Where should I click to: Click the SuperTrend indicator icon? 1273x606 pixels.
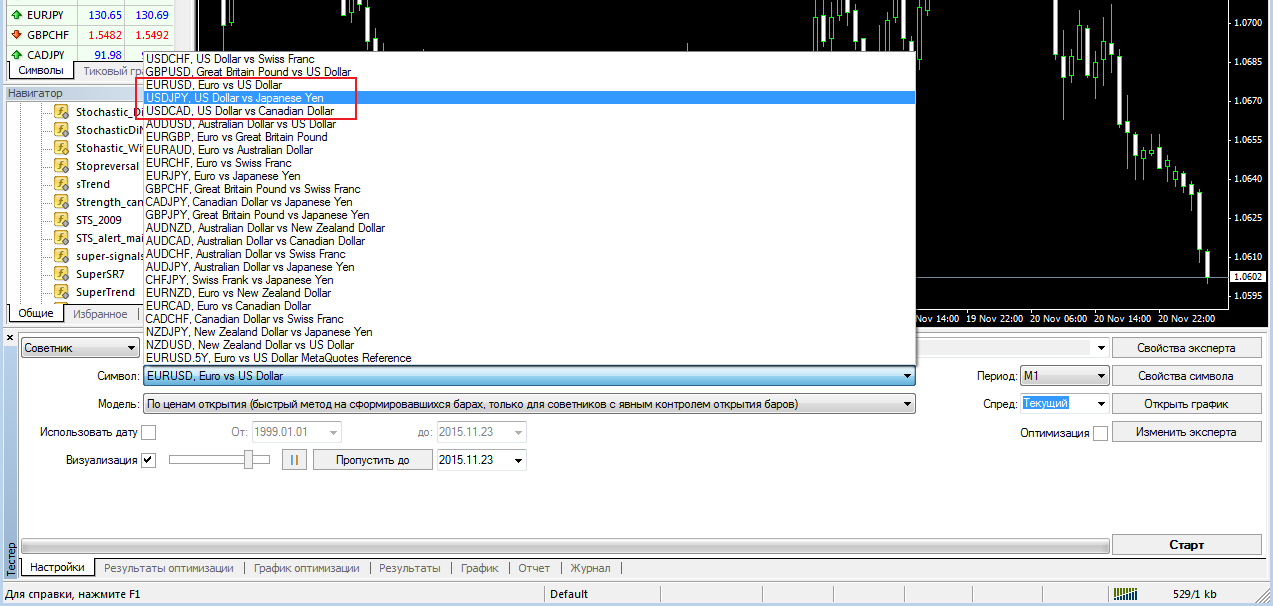tap(62, 292)
